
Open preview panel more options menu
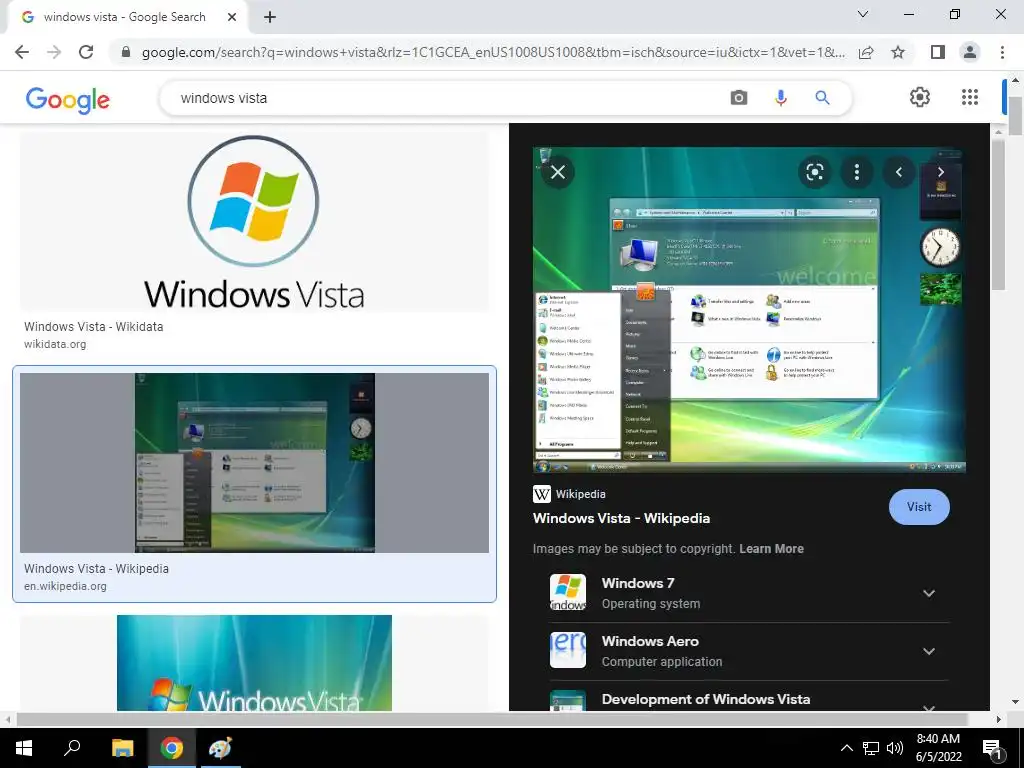856,172
